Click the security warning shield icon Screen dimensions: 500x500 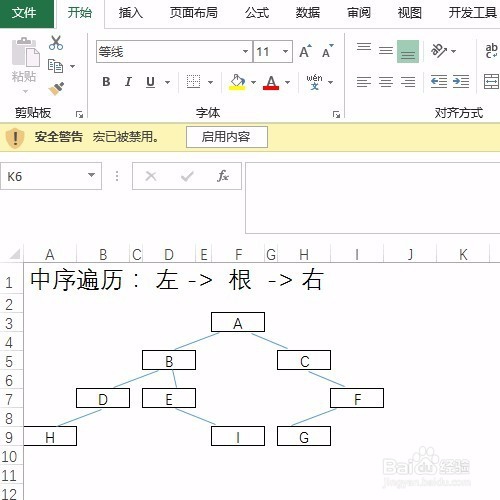click(15, 137)
